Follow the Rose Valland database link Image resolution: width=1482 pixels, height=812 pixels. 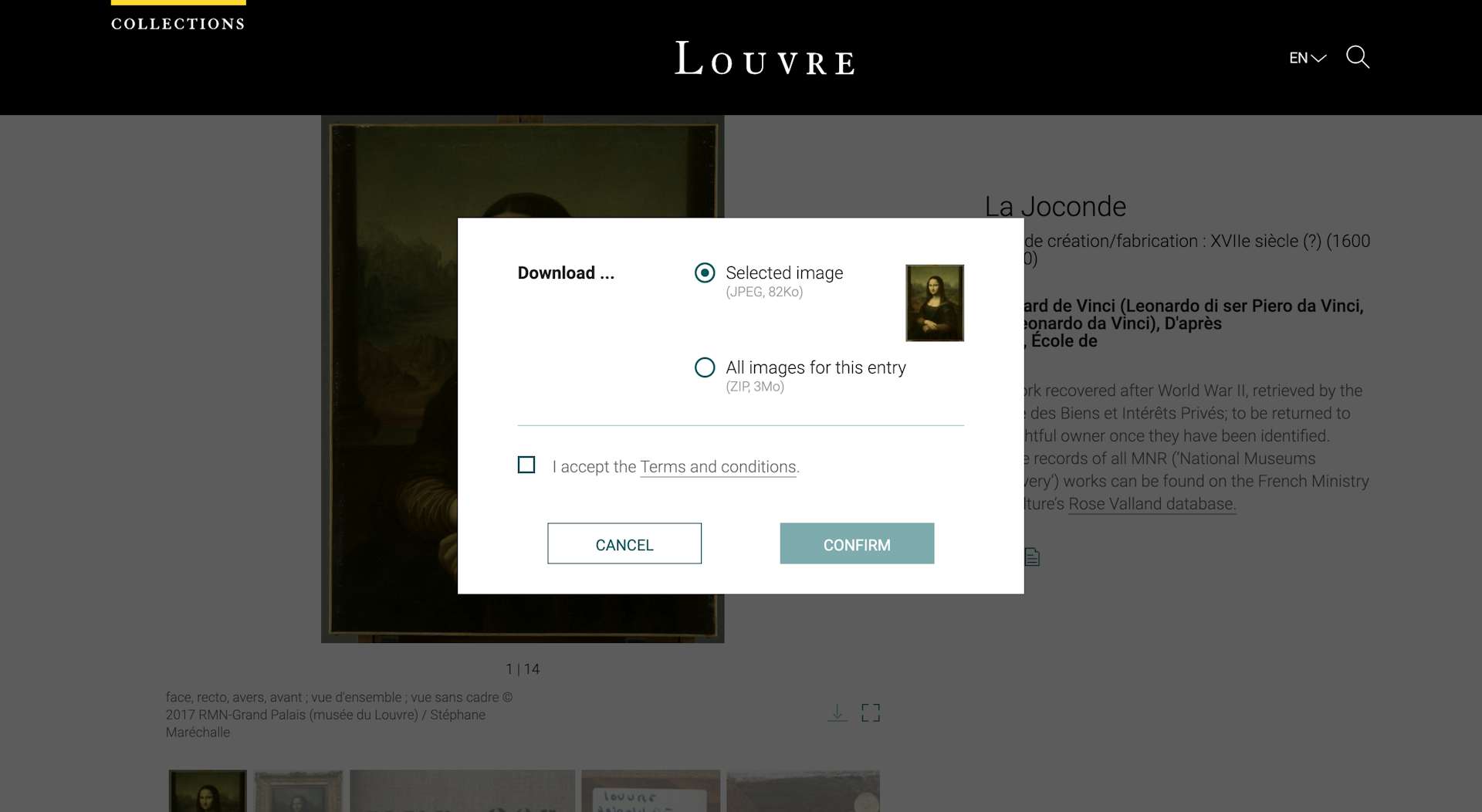[1152, 504]
